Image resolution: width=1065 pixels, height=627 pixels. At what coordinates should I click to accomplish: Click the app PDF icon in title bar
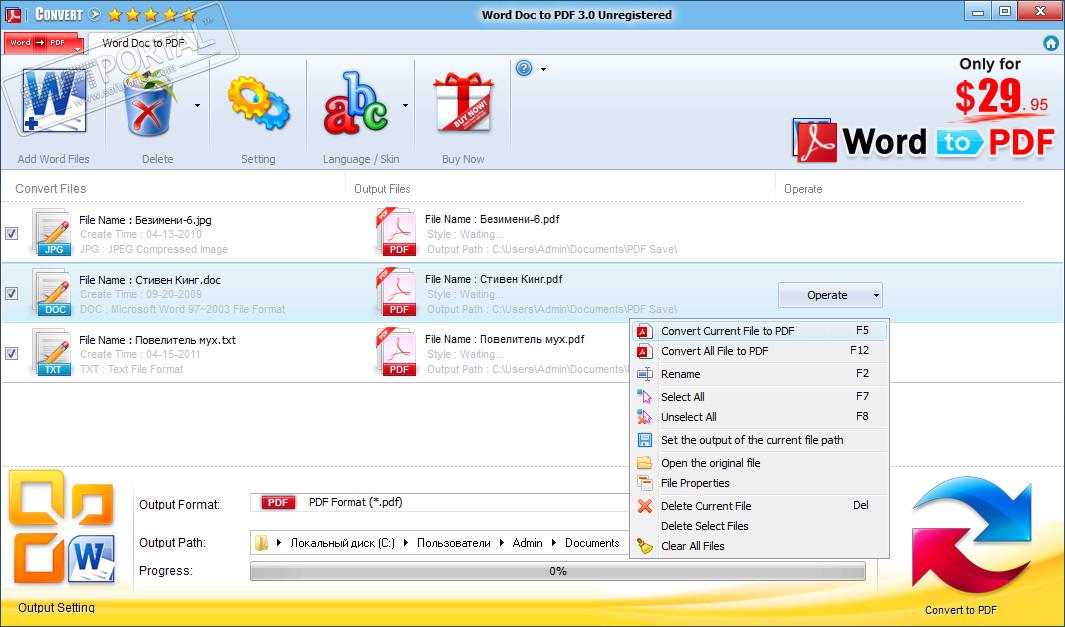[13, 14]
